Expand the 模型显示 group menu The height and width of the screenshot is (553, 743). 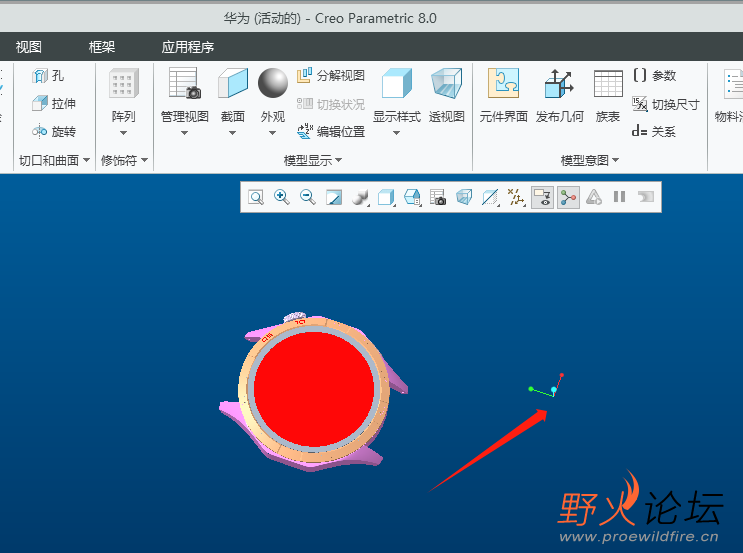[313, 161]
